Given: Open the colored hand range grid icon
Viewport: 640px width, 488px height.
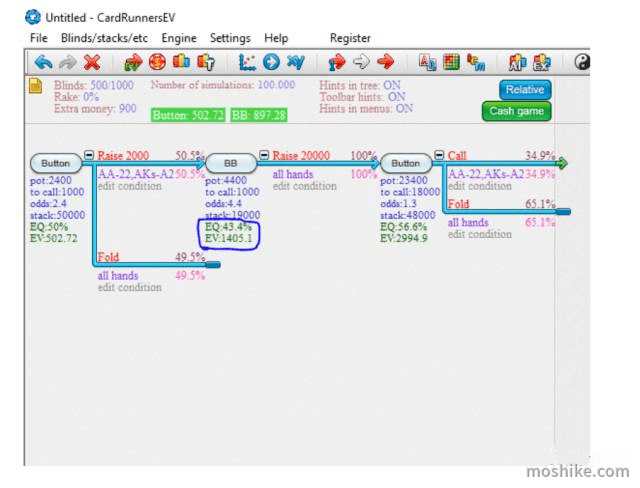Looking at the screenshot, I should tap(451, 62).
